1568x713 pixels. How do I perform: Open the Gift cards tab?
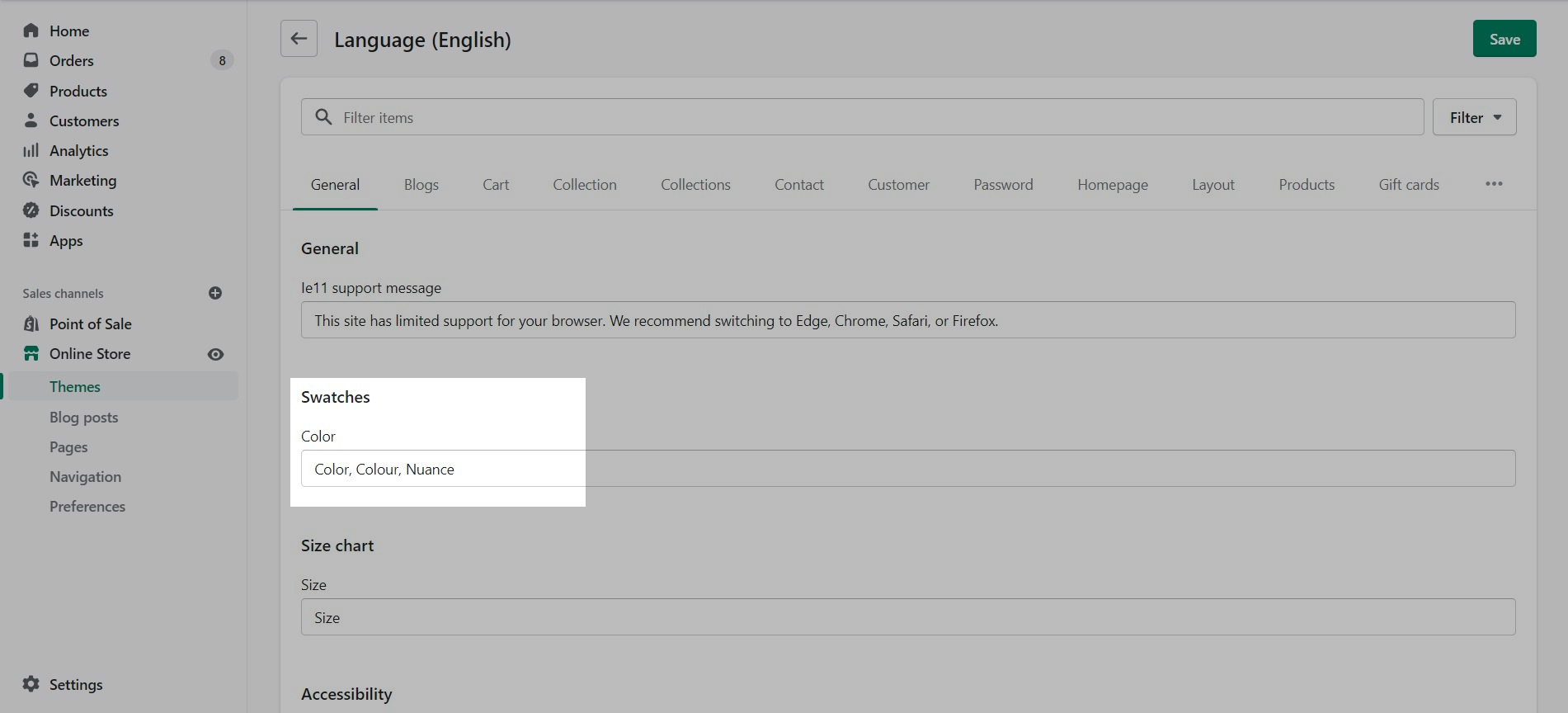1408,185
